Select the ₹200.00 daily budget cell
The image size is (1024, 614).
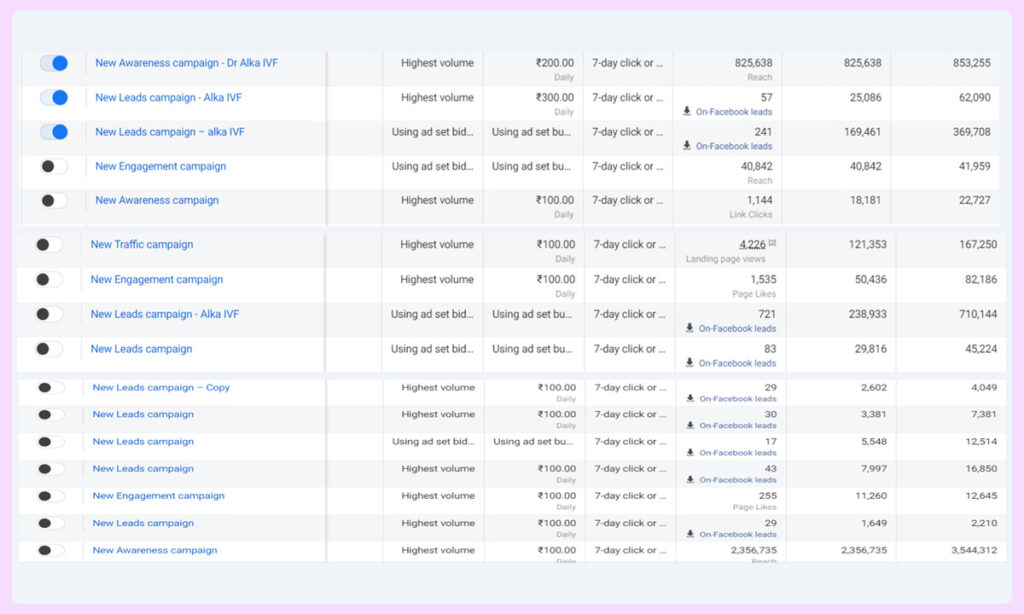[x=534, y=69]
